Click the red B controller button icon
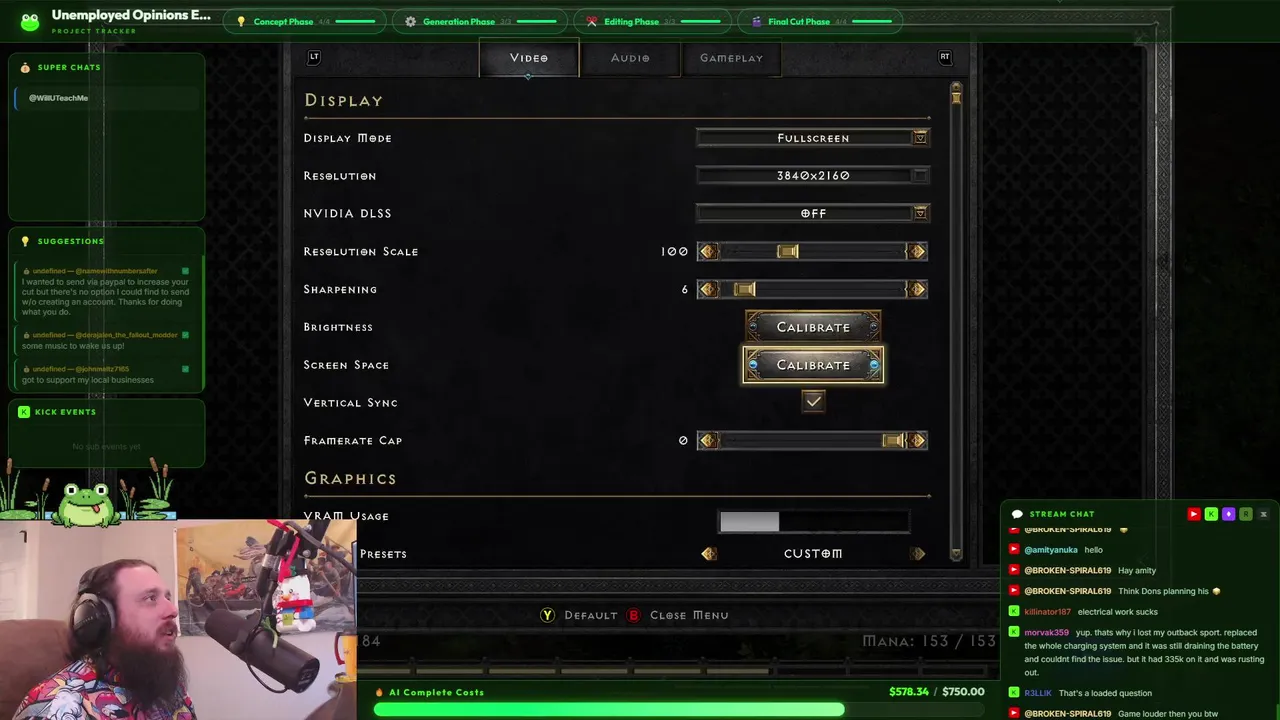 [x=633, y=615]
